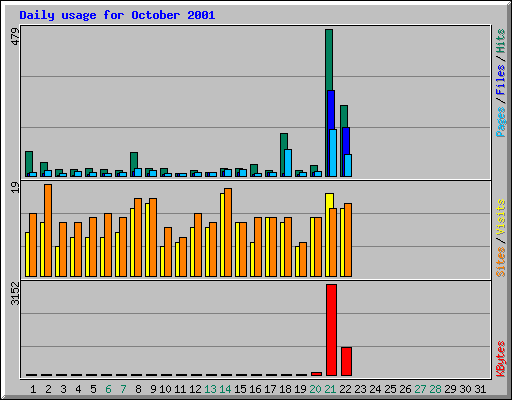The image size is (512, 400).
Task: Click green weekend day label 21
Action: coord(330,389)
